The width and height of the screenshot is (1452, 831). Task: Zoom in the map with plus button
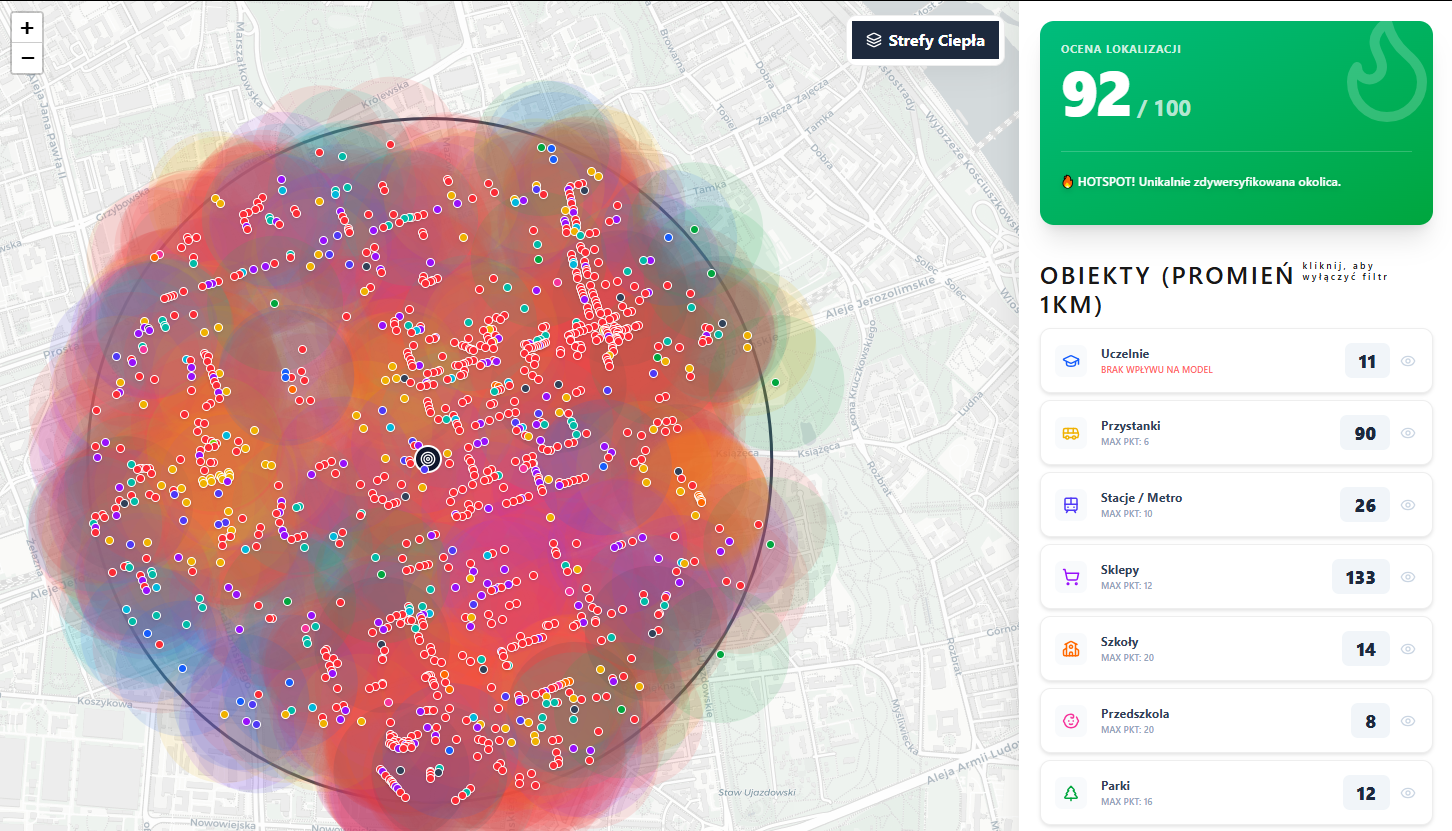[27, 28]
